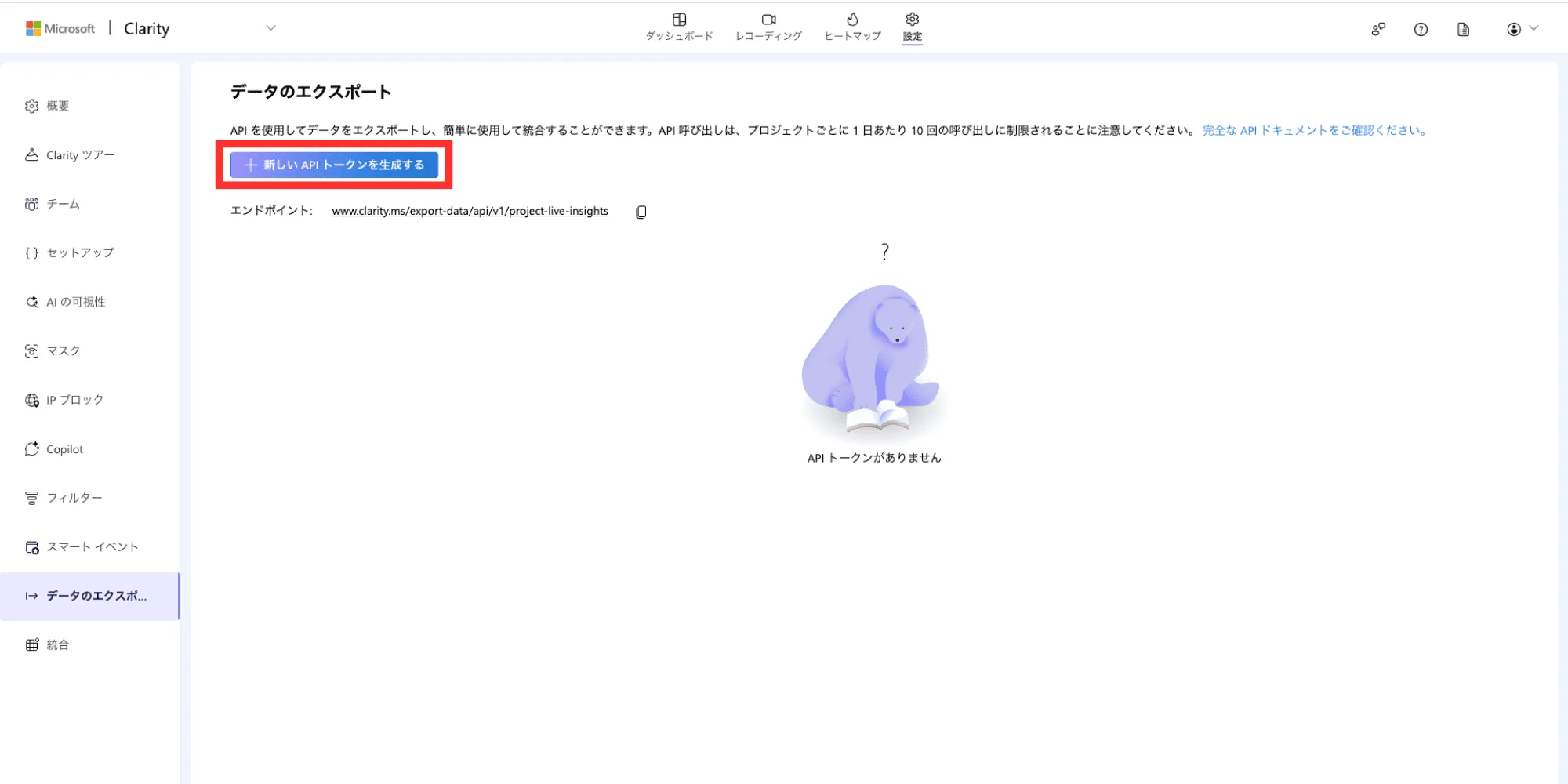Open 完全な API ドキュメント link
Screen dimensions: 1568x784
(x=1314, y=130)
